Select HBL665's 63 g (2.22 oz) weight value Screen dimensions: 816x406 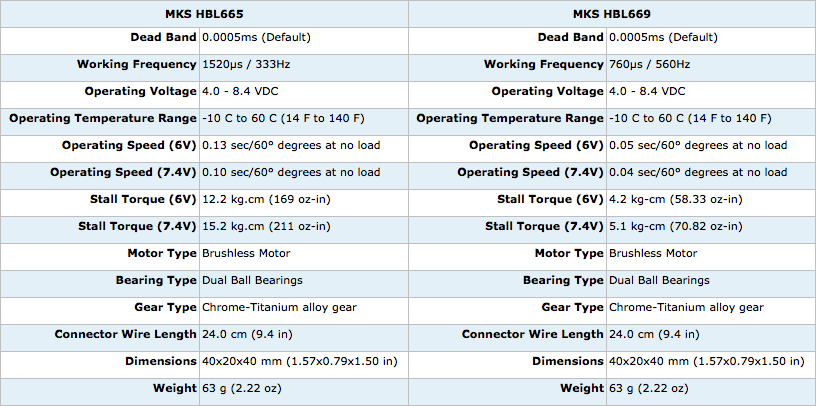(x=242, y=388)
